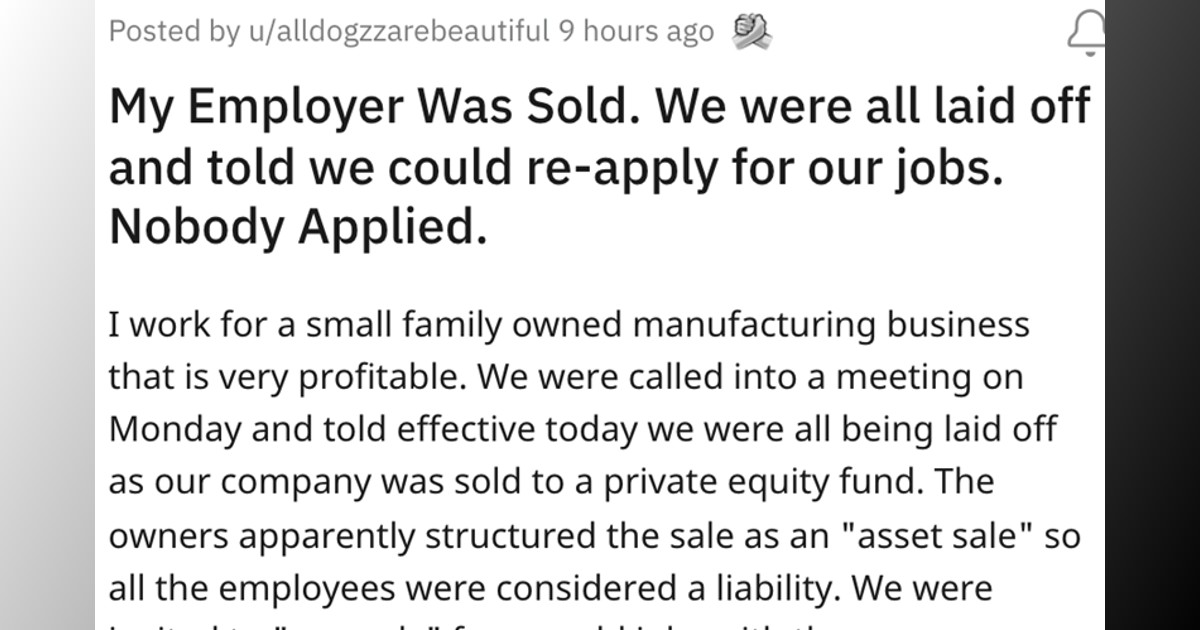Click the grey gradient strip on the left
Screen dimensions: 1200x630
tap(47, 315)
